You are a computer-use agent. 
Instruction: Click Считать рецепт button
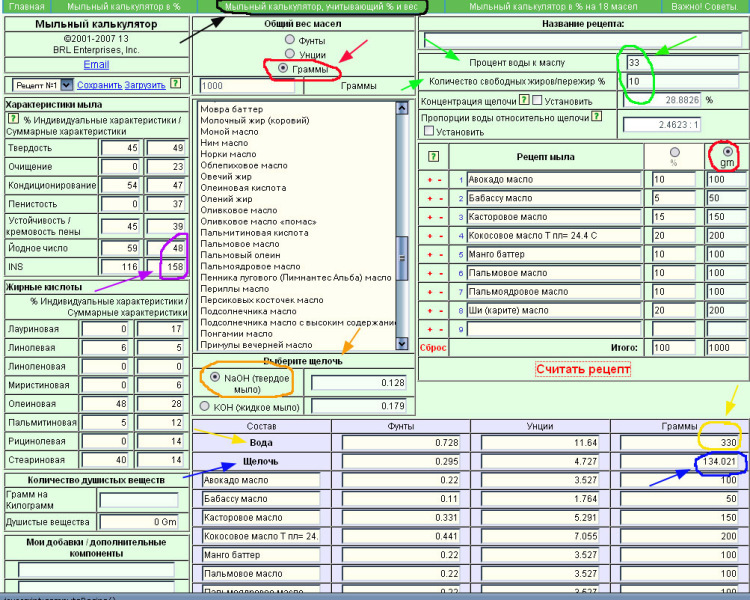point(583,369)
